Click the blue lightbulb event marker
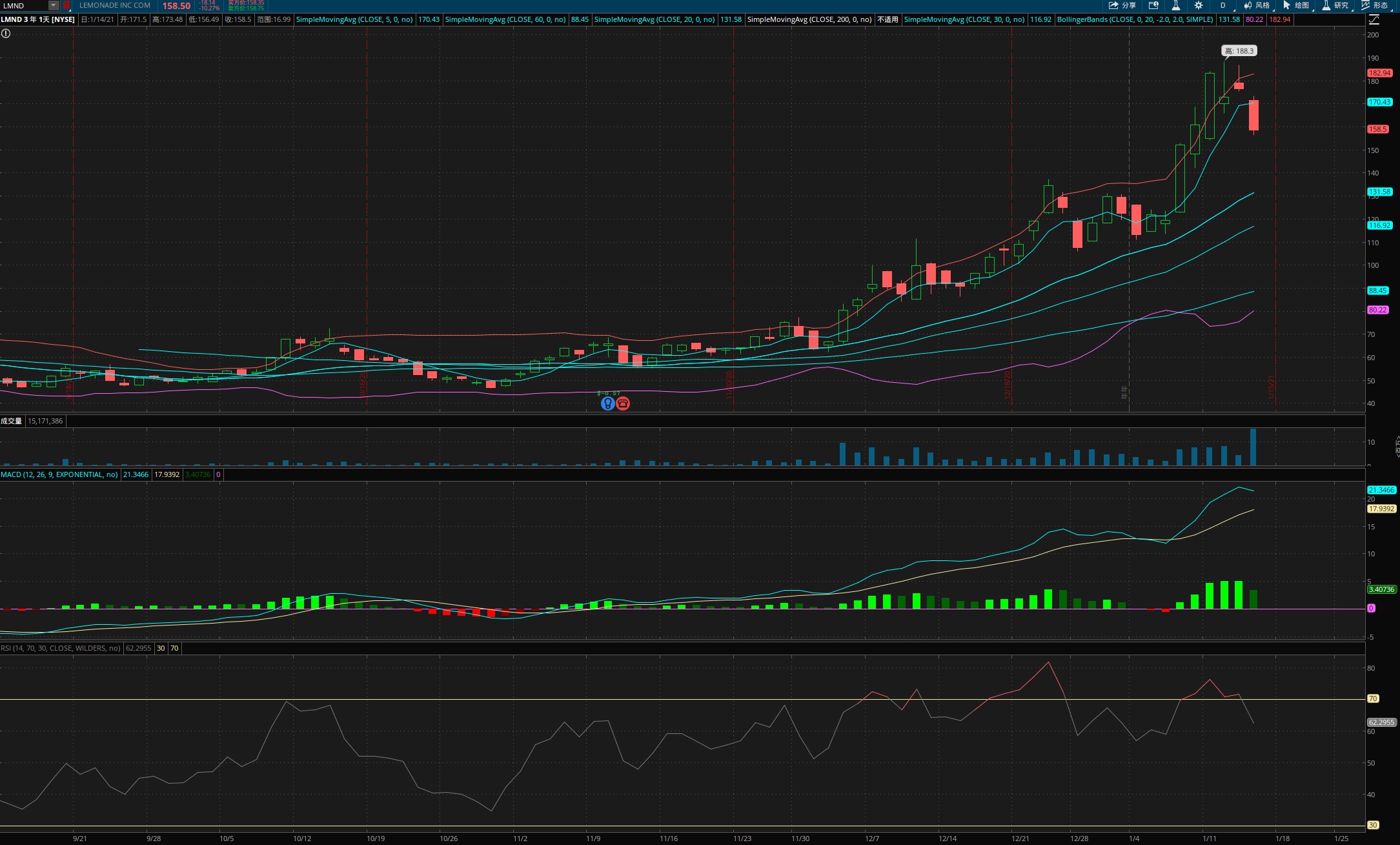Screen dimensions: 1400x845 (x=607, y=403)
